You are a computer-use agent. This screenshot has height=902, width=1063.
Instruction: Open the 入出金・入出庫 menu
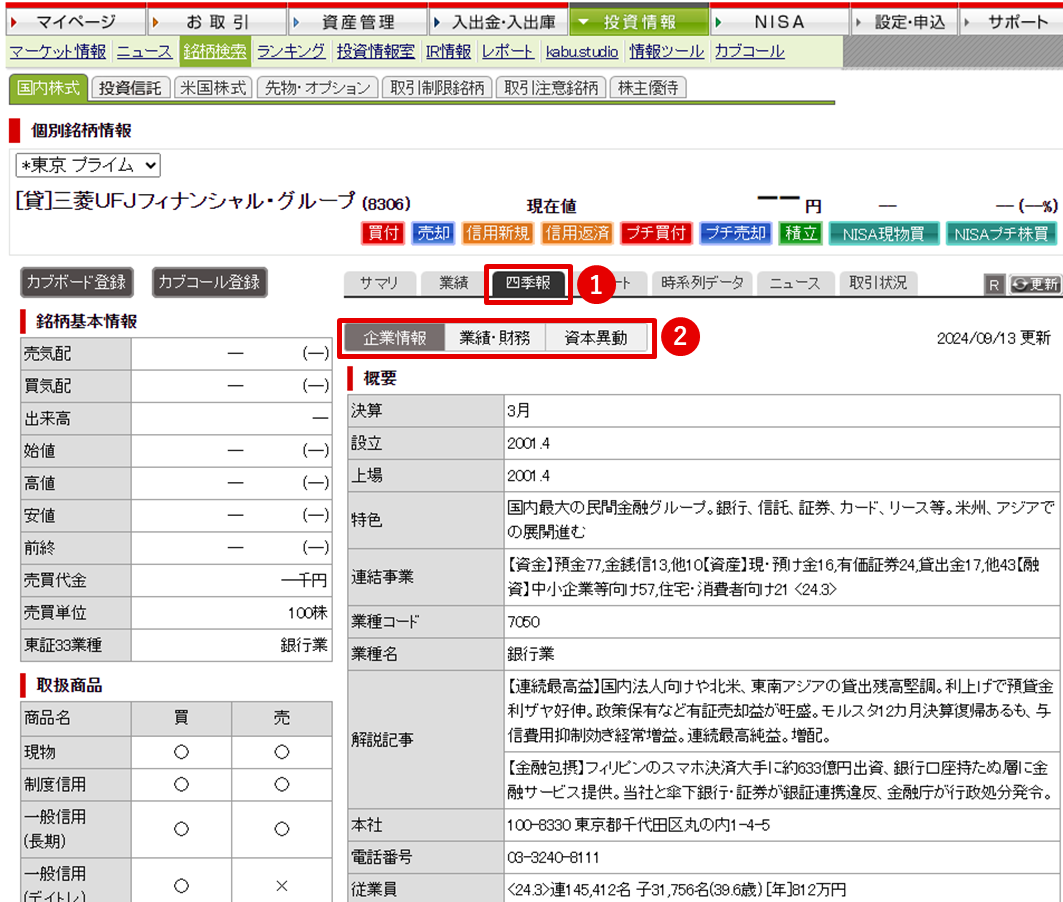[500, 22]
